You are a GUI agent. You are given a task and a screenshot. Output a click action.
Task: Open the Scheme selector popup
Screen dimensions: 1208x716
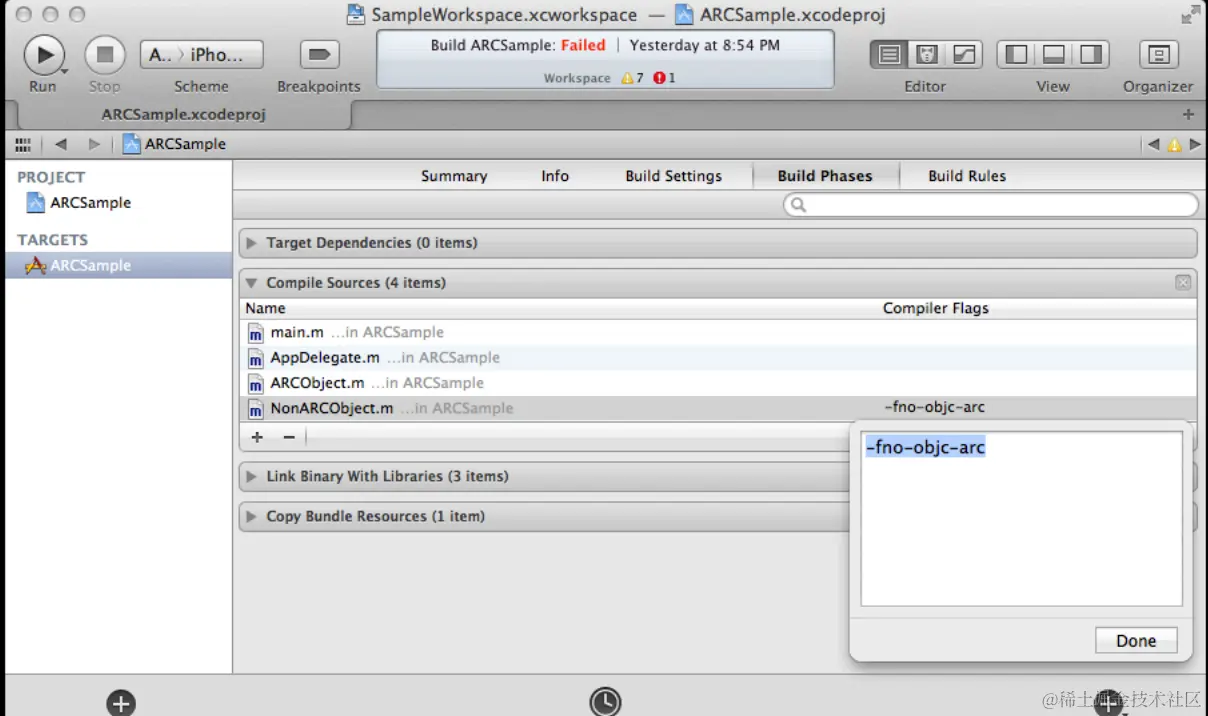[x=202, y=55]
